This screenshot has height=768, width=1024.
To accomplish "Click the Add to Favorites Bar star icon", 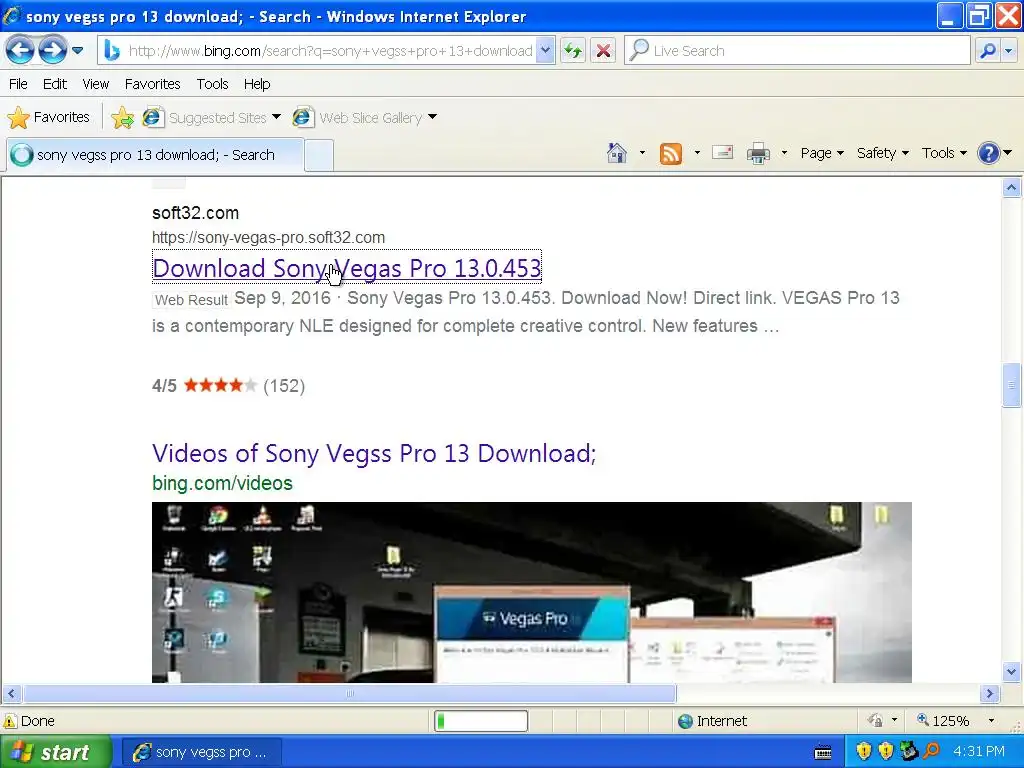I will (122, 118).
